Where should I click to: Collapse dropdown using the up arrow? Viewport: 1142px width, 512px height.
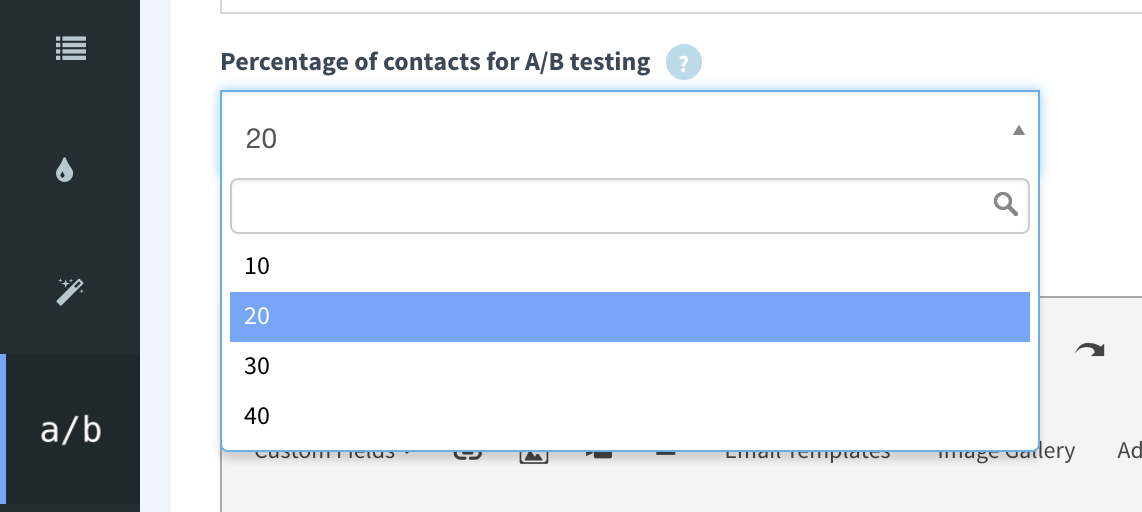pos(1018,131)
